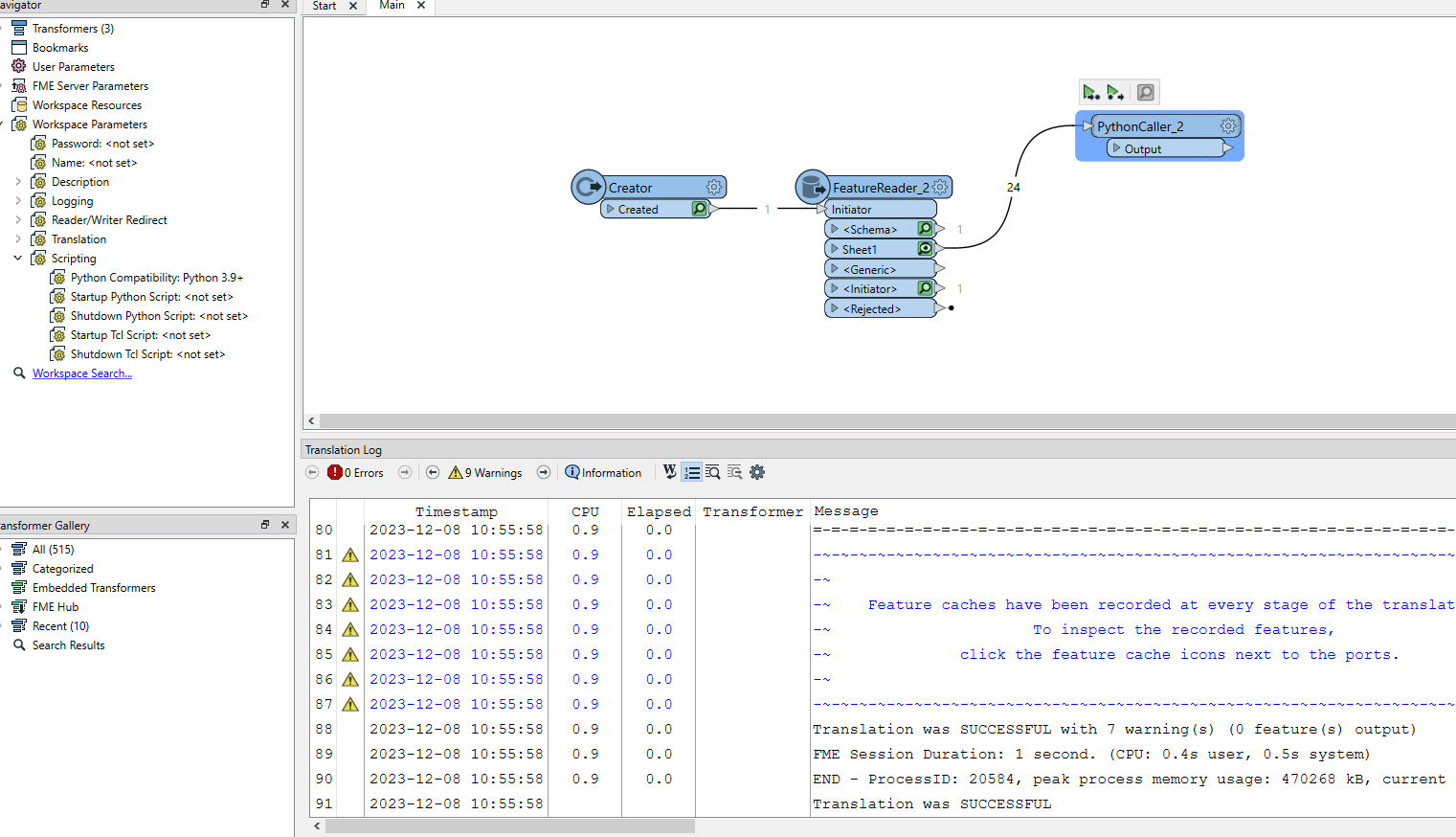Select Shutdown Python Script parameter
The width and height of the screenshot is (1456, 837).
click(x=159, y=316)
